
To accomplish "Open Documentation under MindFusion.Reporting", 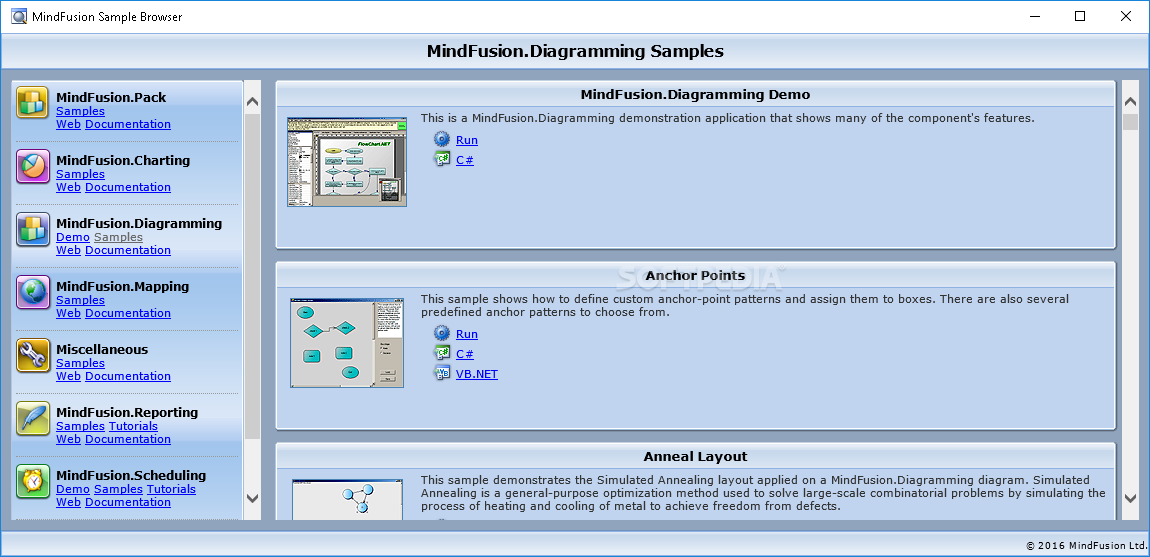I will pos(128,439).
